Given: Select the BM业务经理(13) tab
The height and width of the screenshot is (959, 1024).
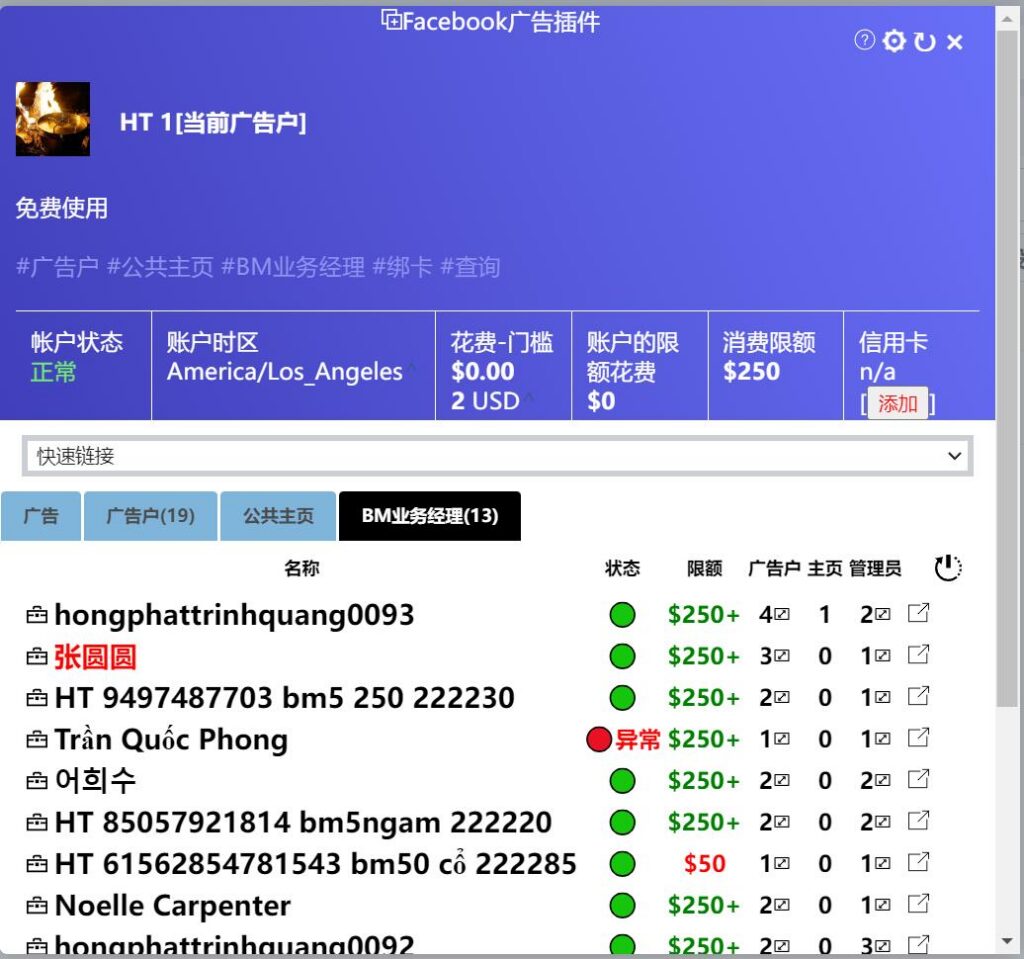Looking at the screenshot, I should tap(430, 516).
